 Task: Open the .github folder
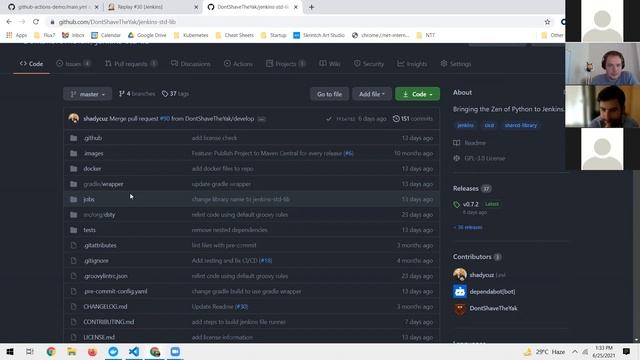pos(93,138)
